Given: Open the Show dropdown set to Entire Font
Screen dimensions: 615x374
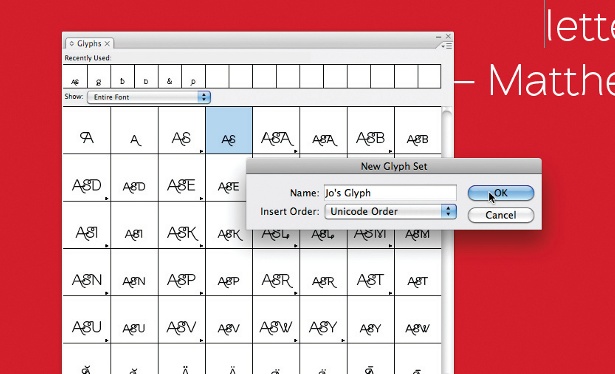Looking at the screenshot, I should (x=149, y=97).
